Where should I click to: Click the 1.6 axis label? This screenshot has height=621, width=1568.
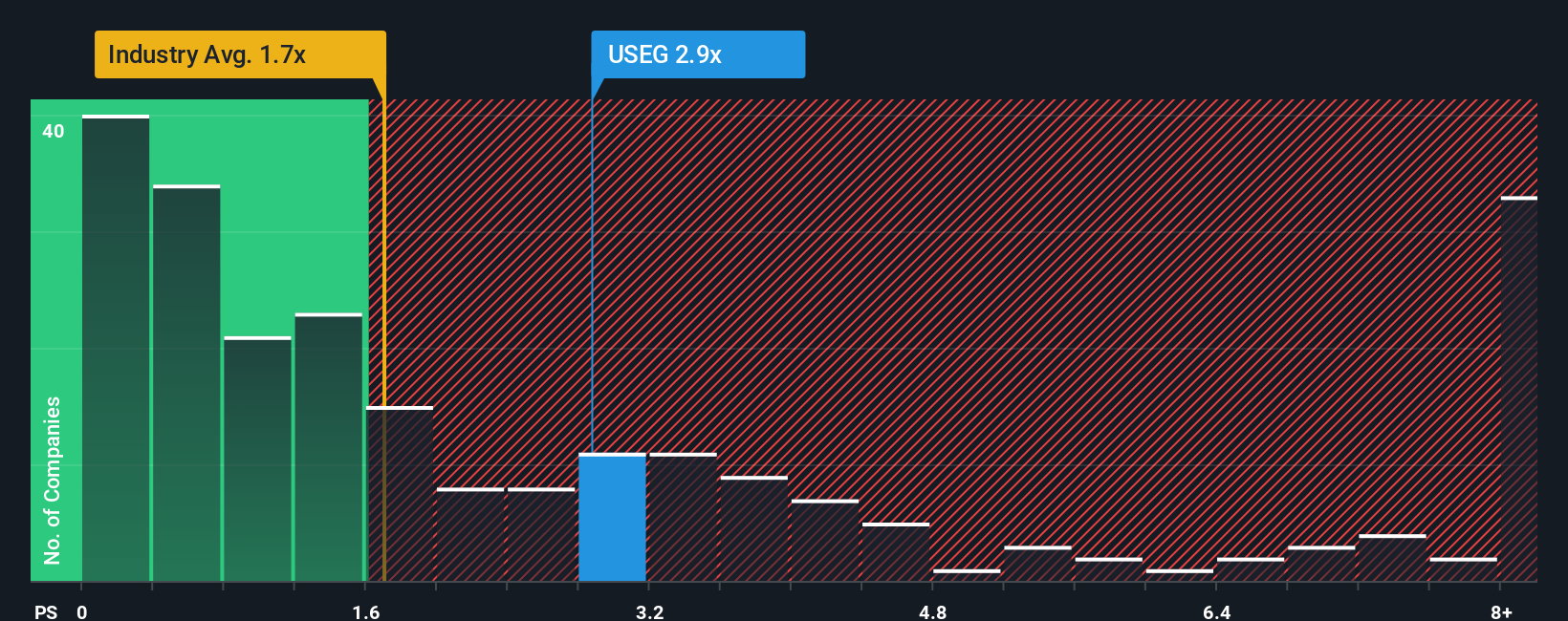(x=366, y=611)
